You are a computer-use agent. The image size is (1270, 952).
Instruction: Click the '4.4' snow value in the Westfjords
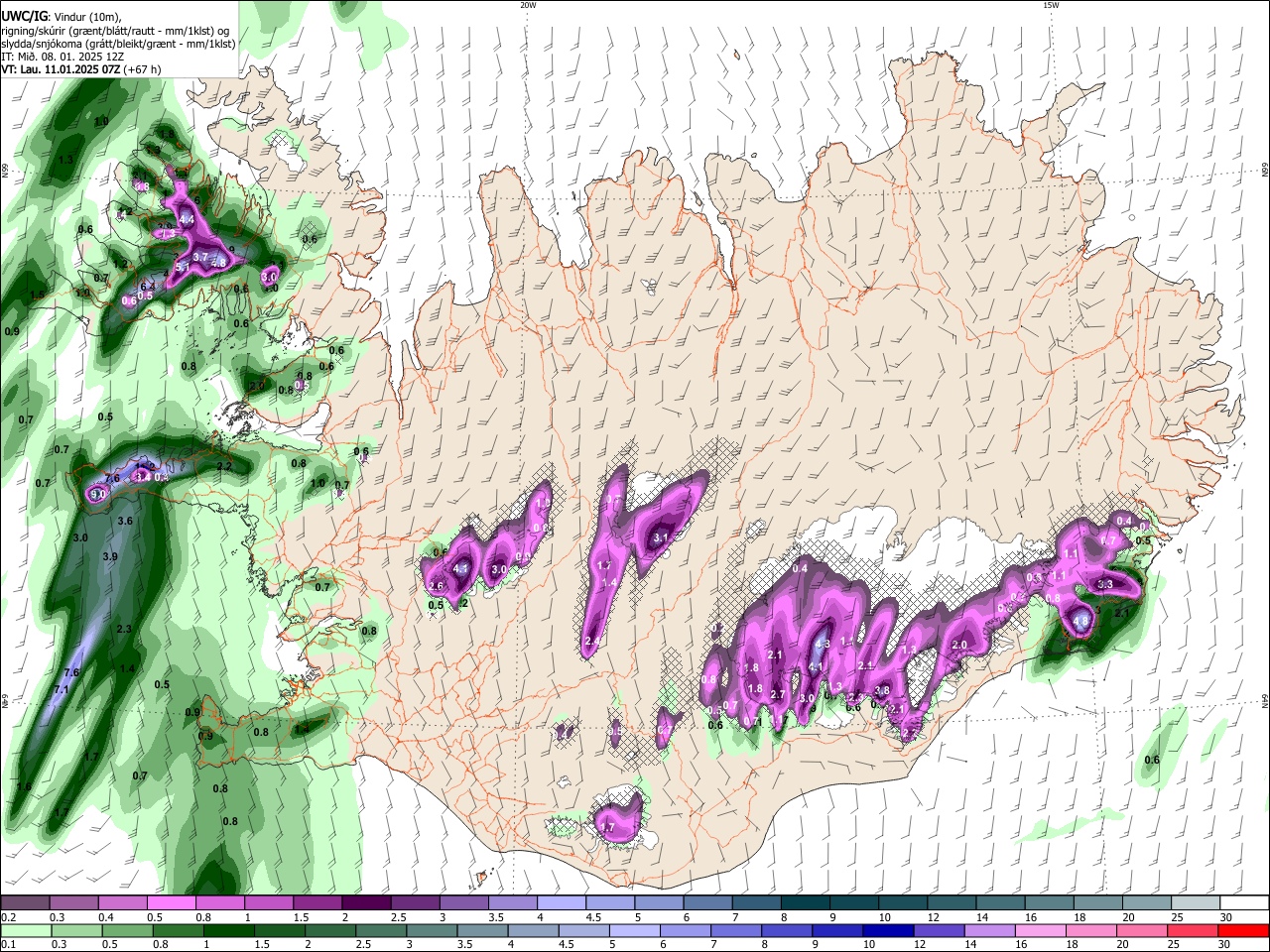(x=187, y=219)
